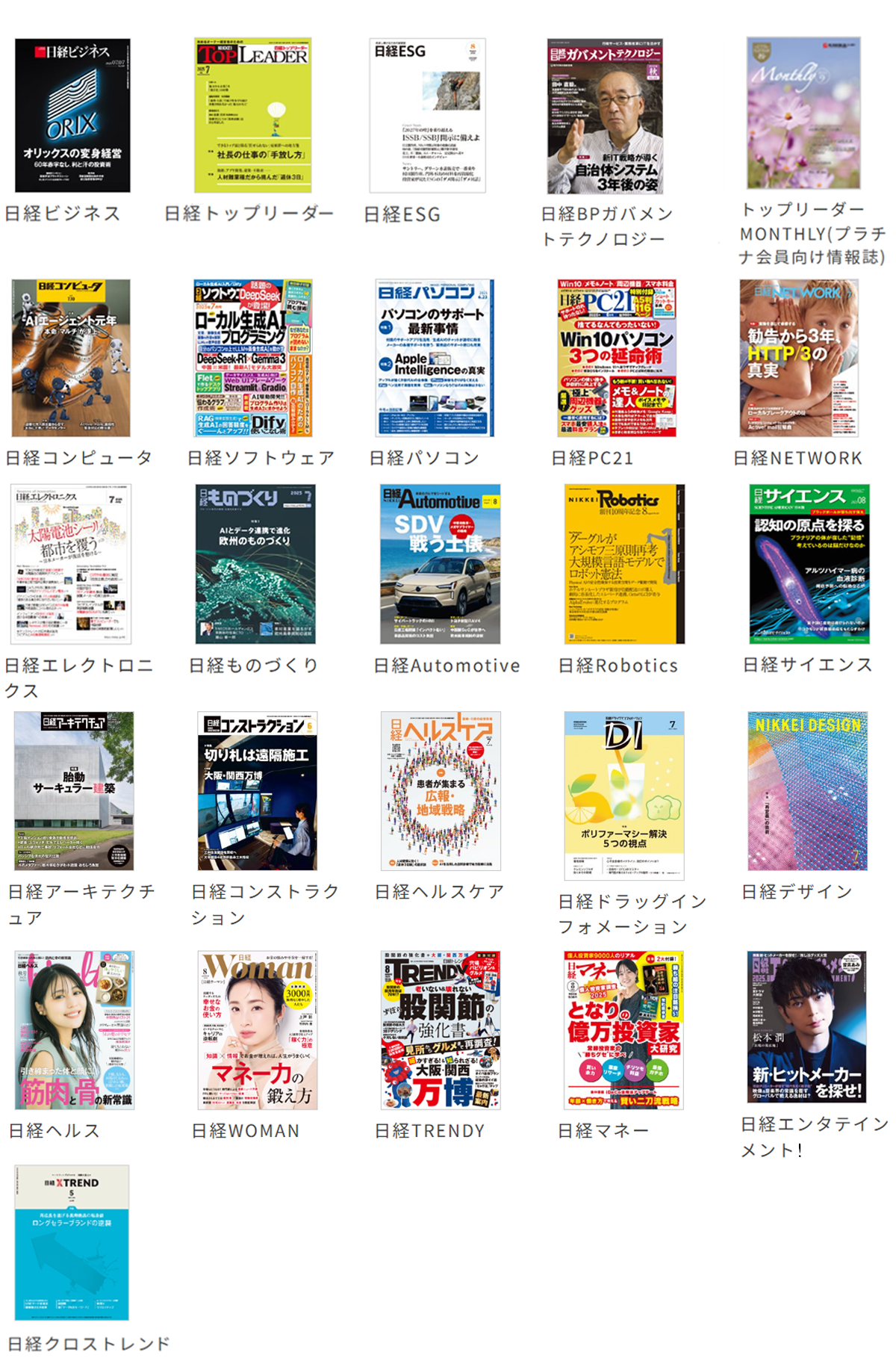This screenshot has width=896, height=1367.
Task: Open the 日経クロストレンド blue cover
Action: [72, 1242]
